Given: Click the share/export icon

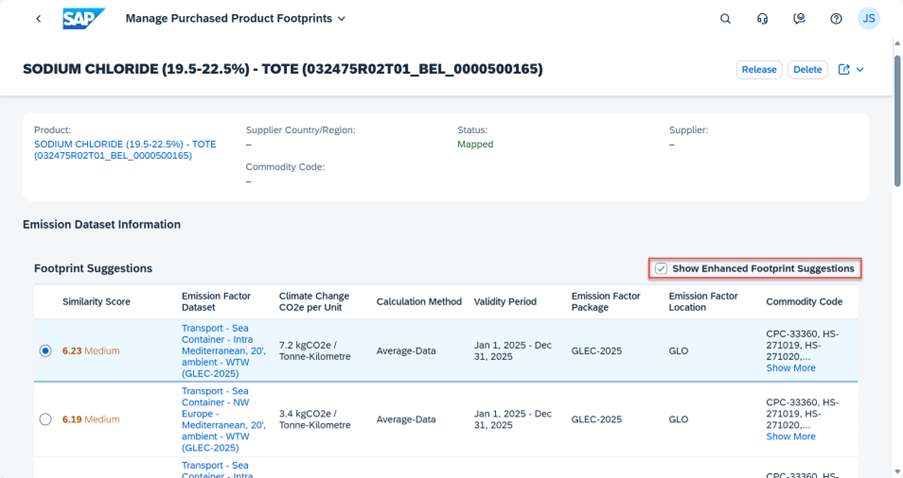Looking at the screenshot, I should click(844, 70).
